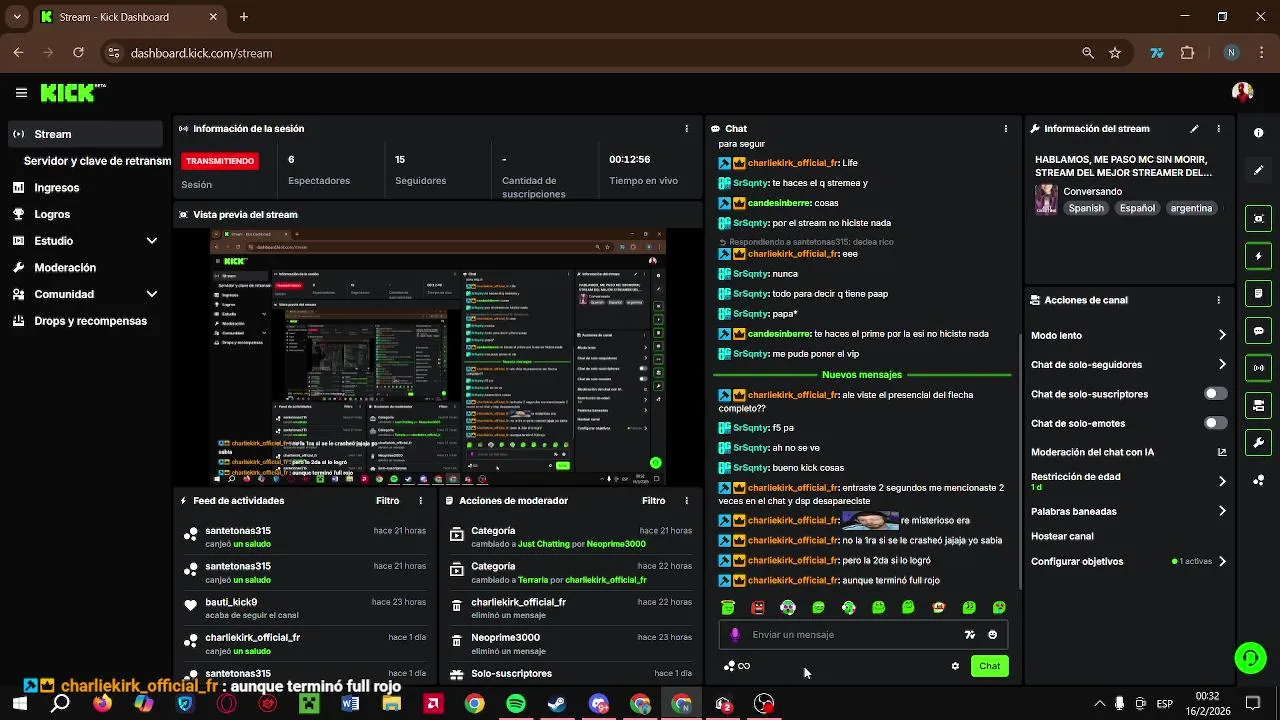Select Stream in left sidebar

point(84,134)
